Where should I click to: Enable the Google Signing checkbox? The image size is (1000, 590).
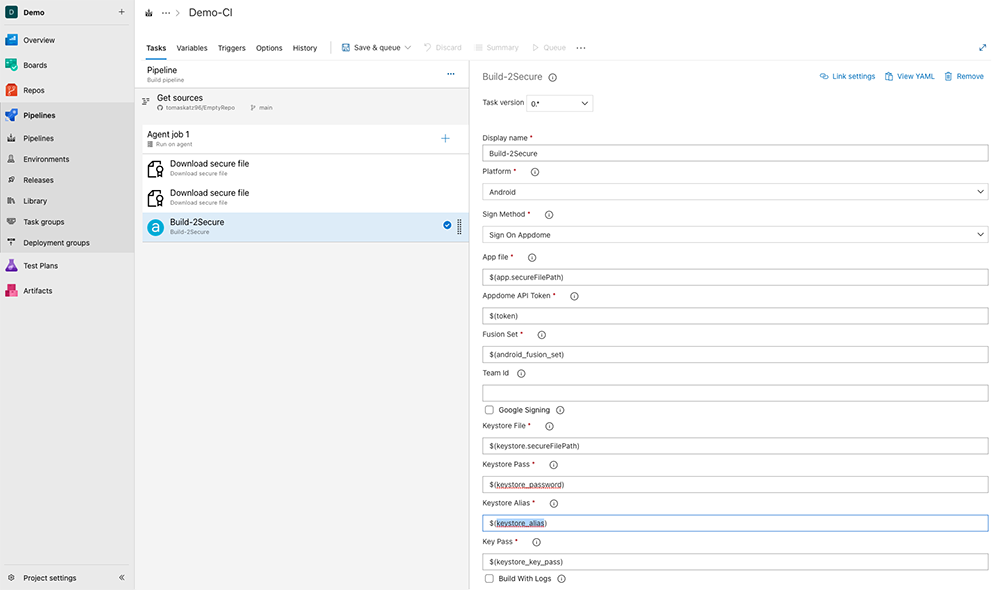tap(489, 409)
